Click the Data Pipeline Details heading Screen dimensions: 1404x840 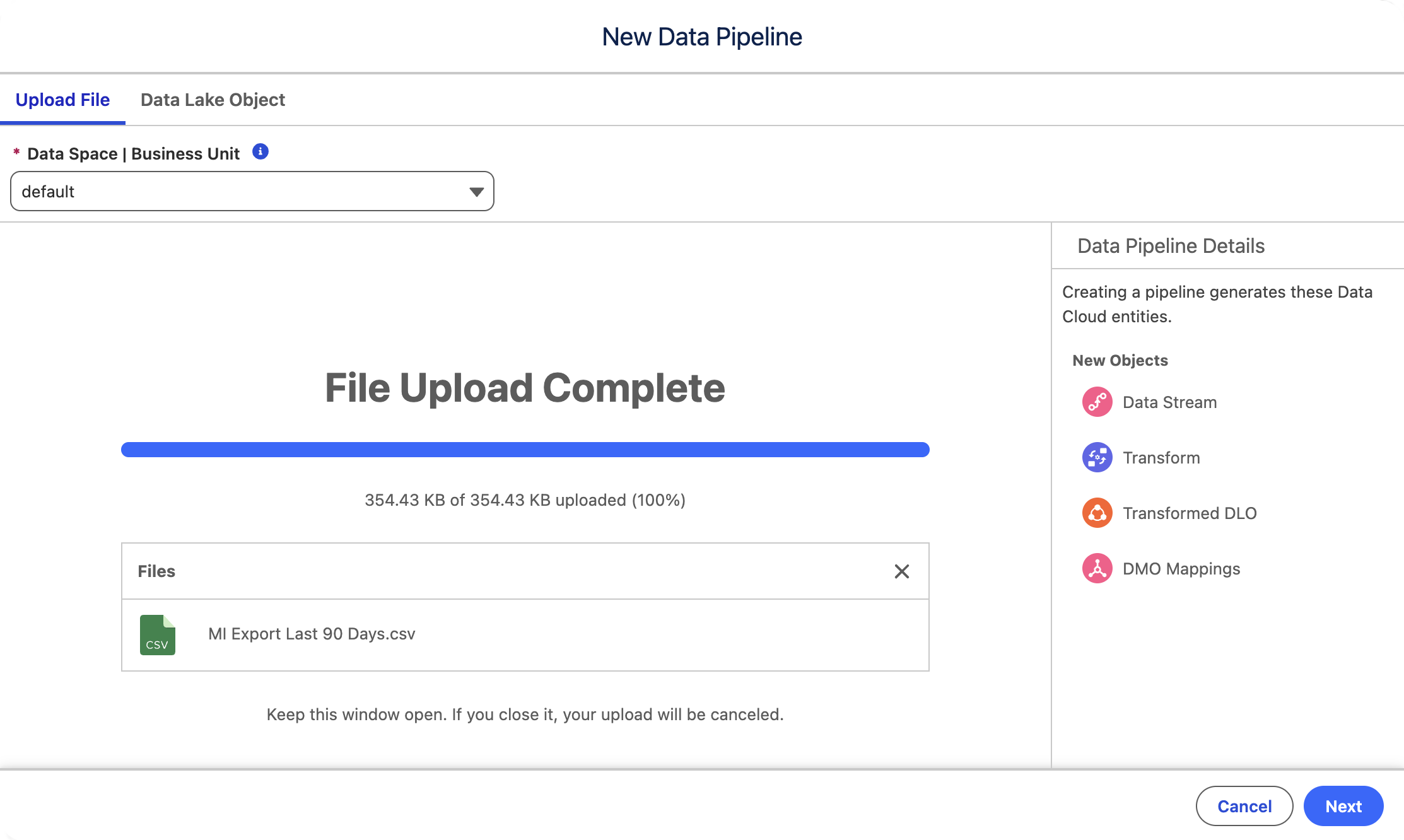[1171, 246]
